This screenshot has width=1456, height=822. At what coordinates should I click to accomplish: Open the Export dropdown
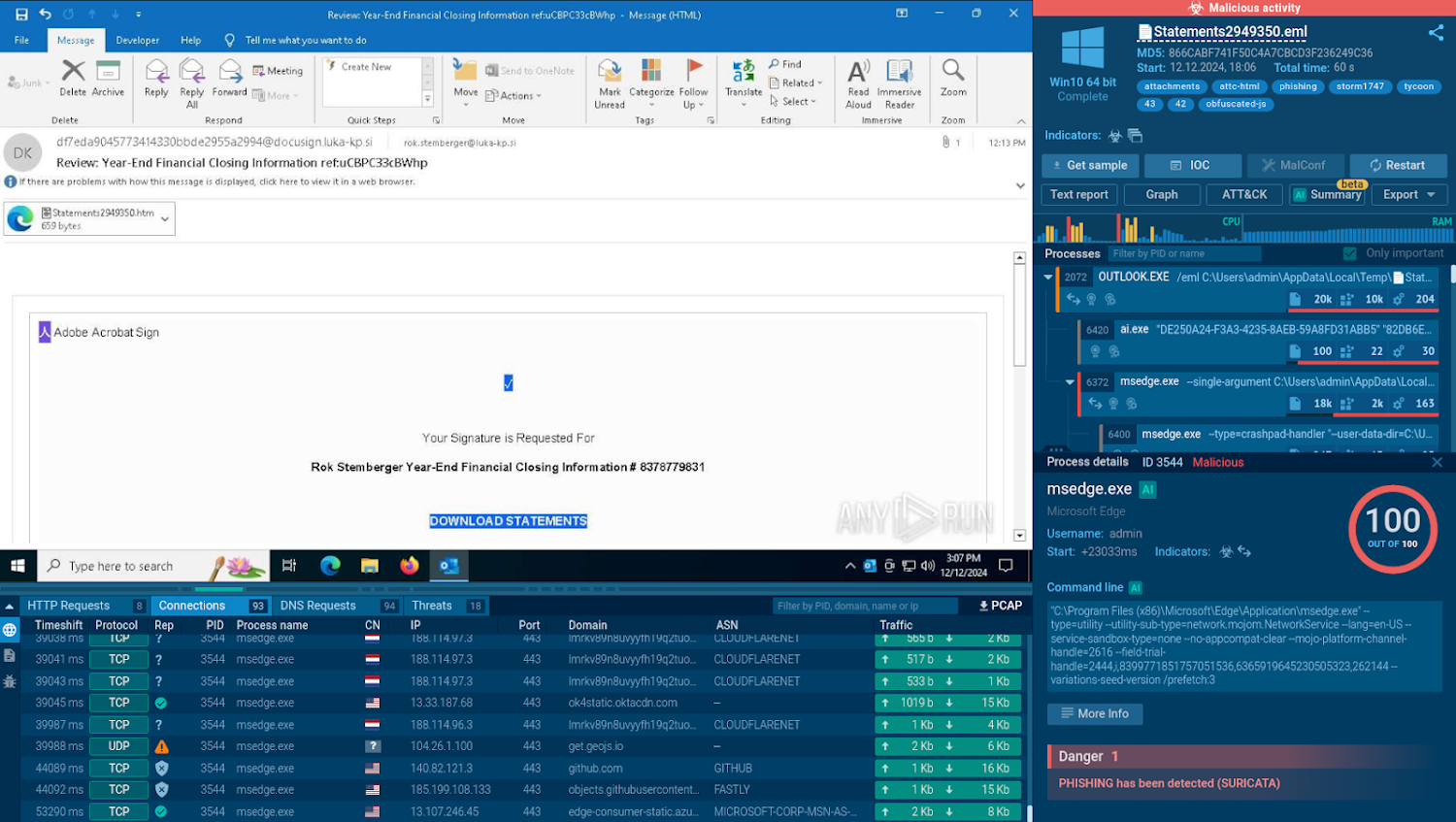pos(1409,195)
